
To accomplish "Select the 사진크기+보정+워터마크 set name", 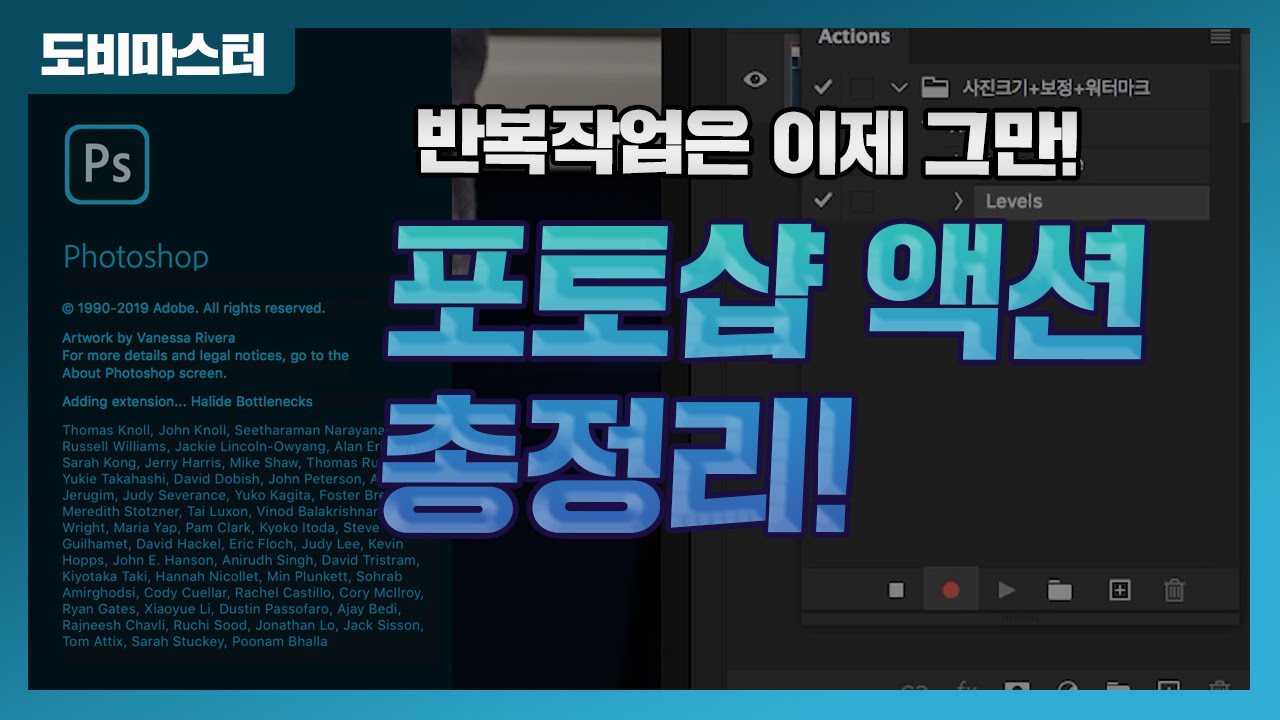I will (1056, 88).
